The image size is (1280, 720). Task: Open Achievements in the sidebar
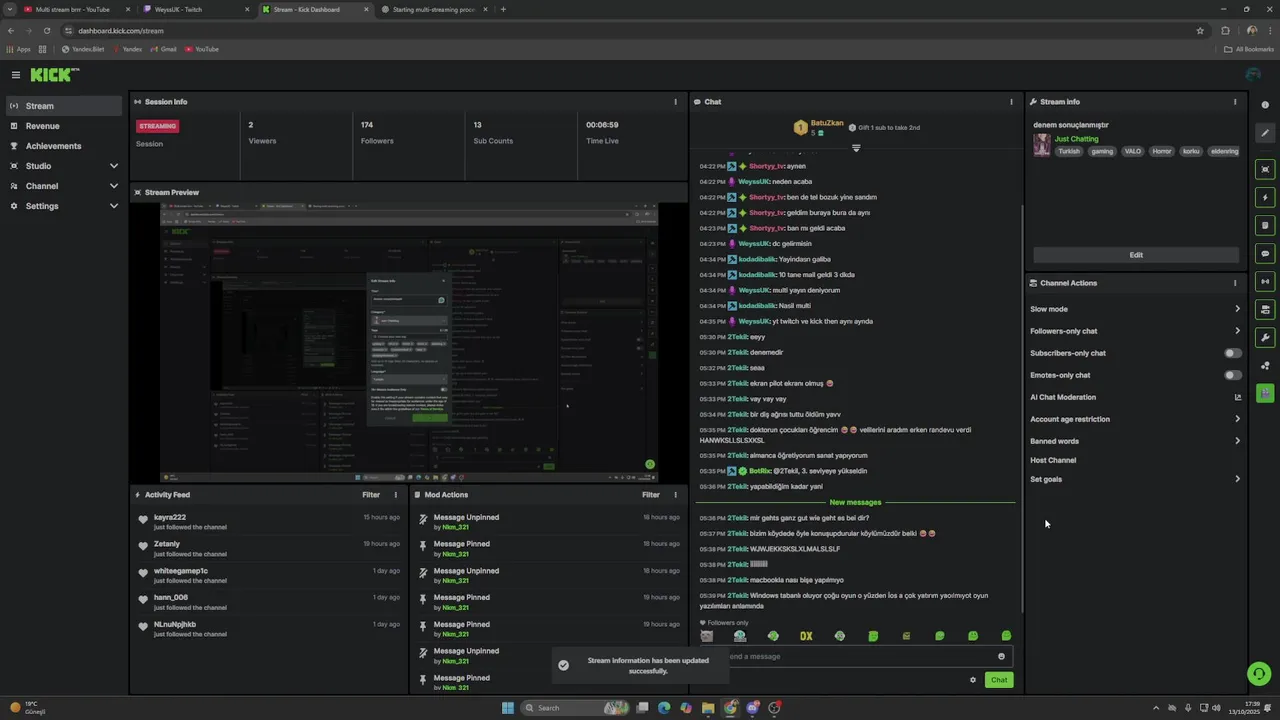pos(64,146)
